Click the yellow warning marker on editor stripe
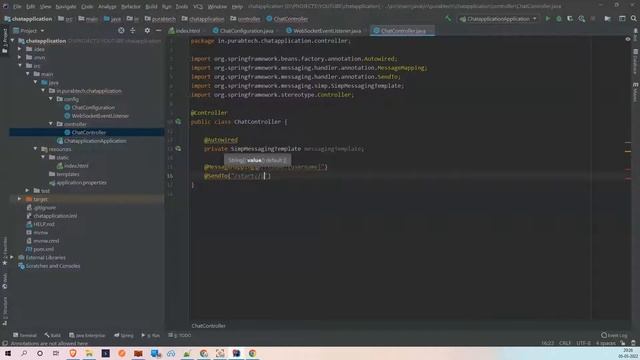 (x=628, y=151)
